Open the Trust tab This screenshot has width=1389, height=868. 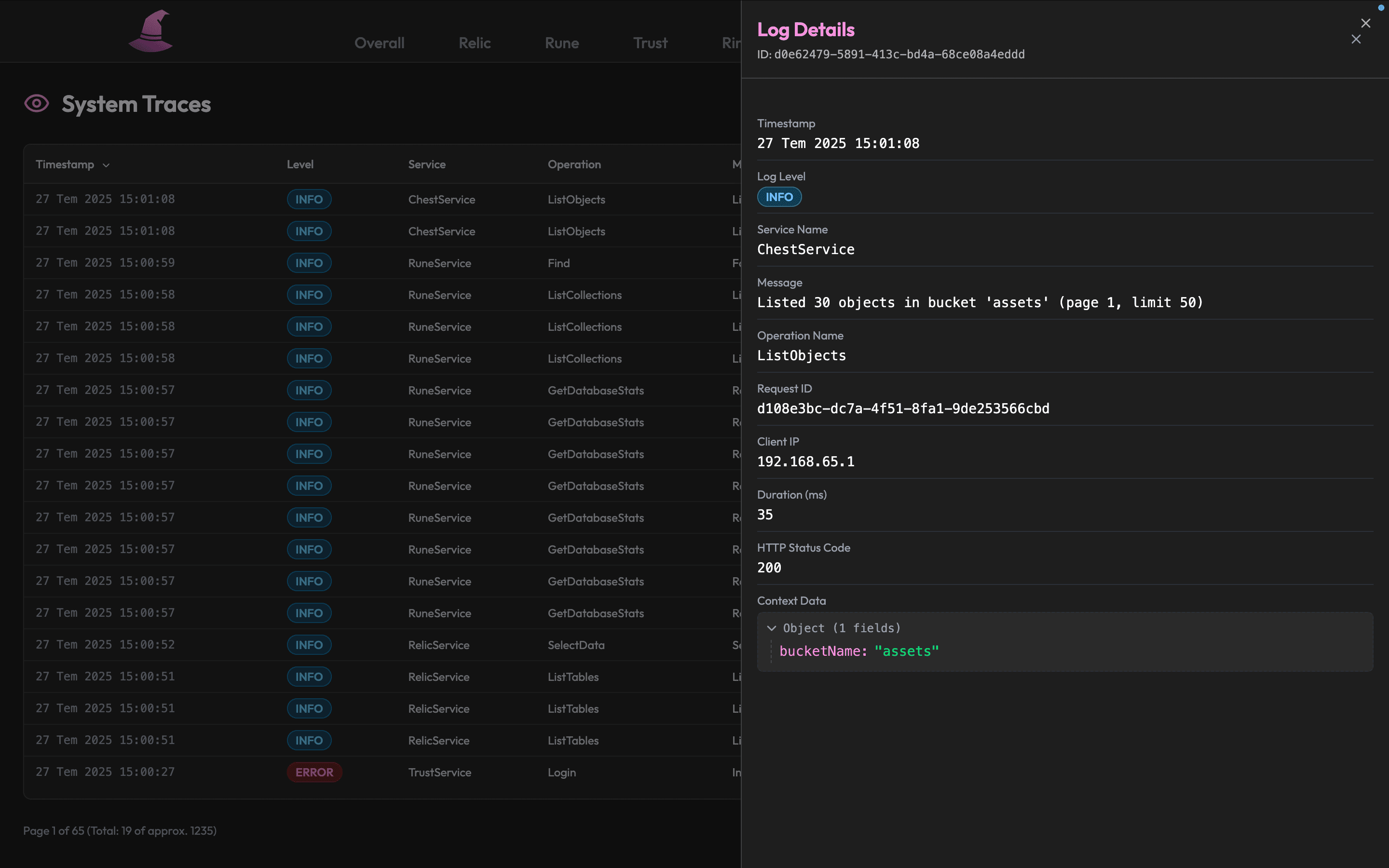tap(650, 43)
